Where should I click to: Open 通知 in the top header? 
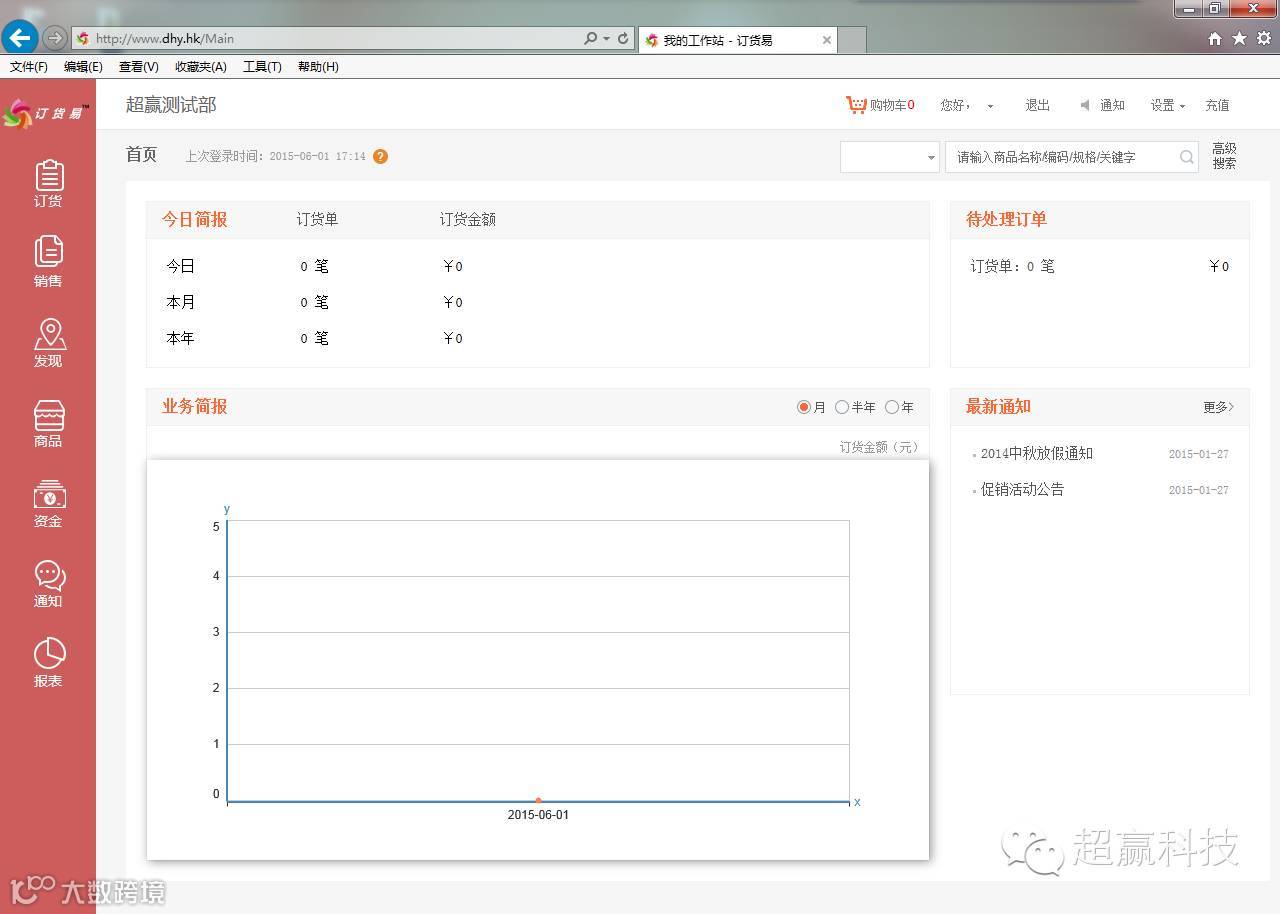pyautogui.click(x=1112, y=105)
